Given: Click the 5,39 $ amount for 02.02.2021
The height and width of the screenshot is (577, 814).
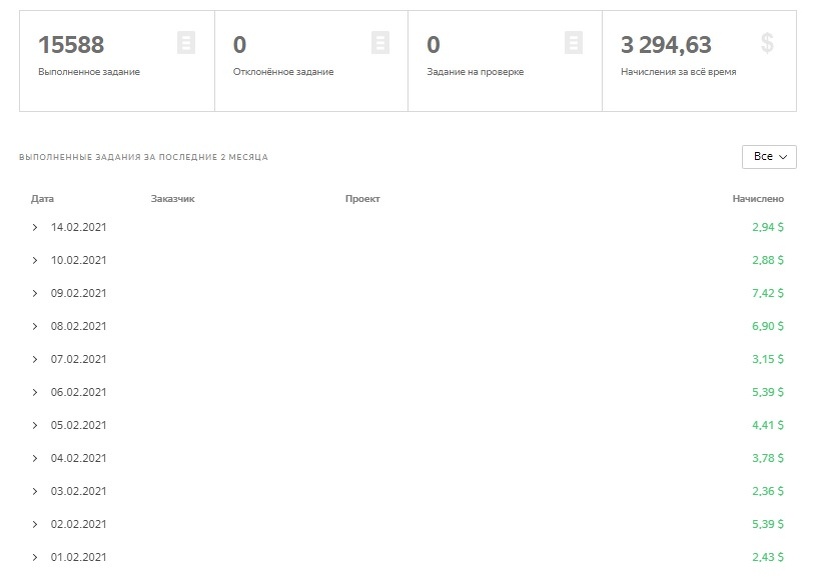Looking at the screenshot, I should 768,524.
